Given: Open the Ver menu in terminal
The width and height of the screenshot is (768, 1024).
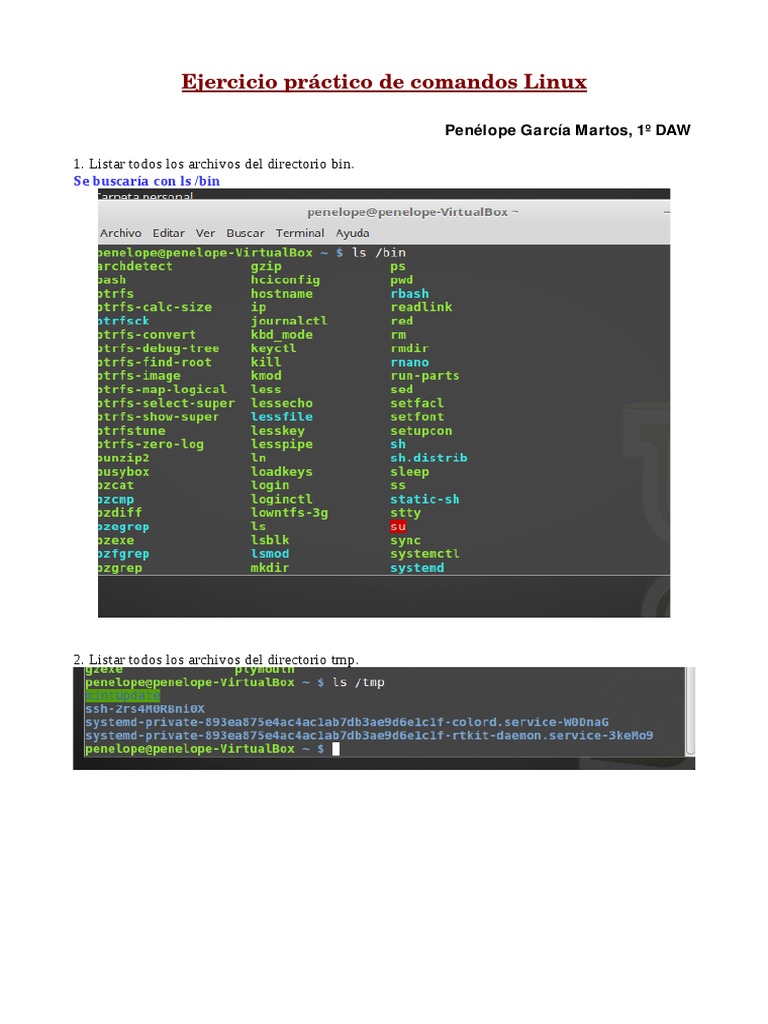Looking at the screenshot, I should pyautogui.click(x=205, y=233).
